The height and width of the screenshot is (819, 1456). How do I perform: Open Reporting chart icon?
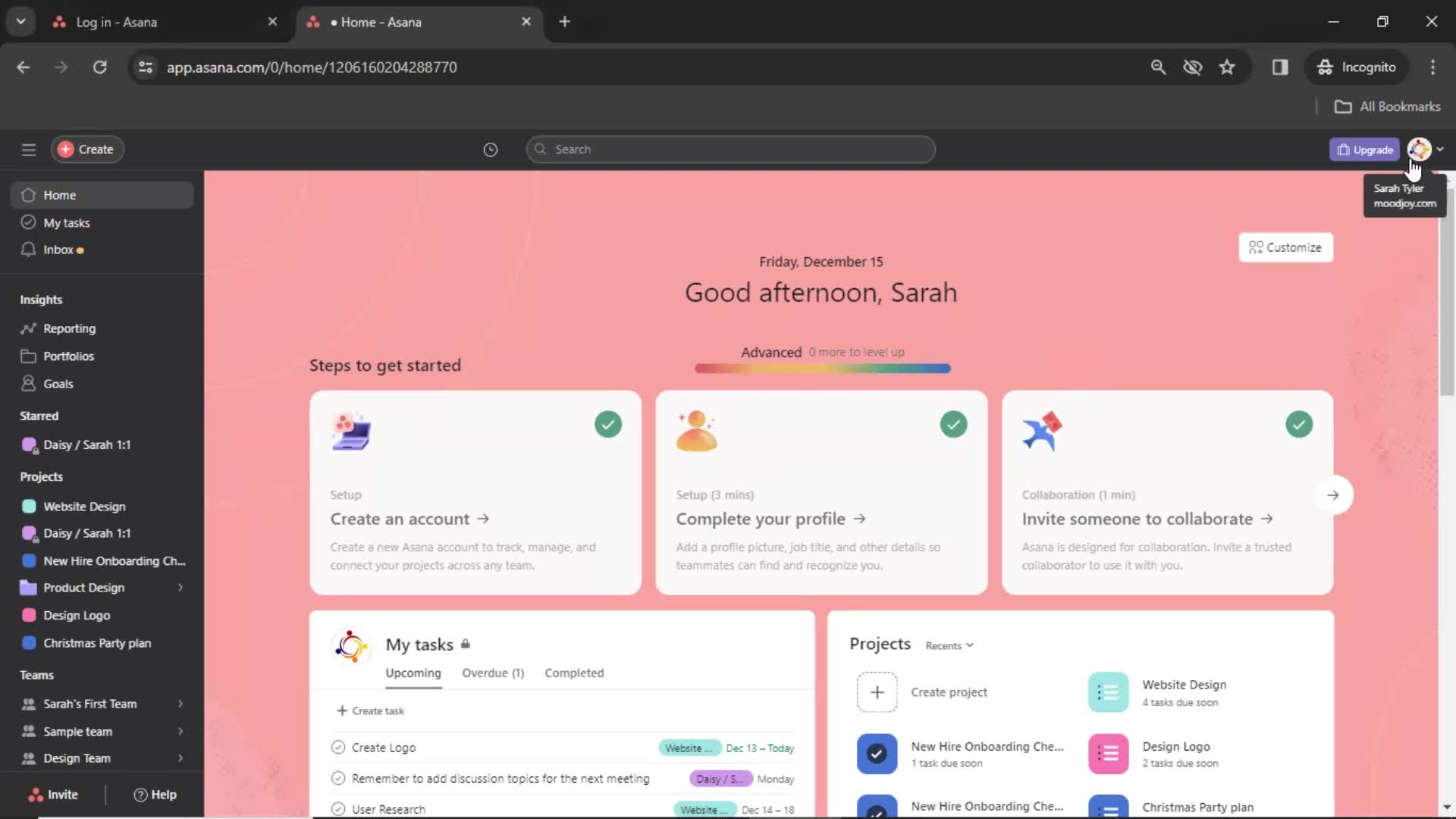pos(29,328)
